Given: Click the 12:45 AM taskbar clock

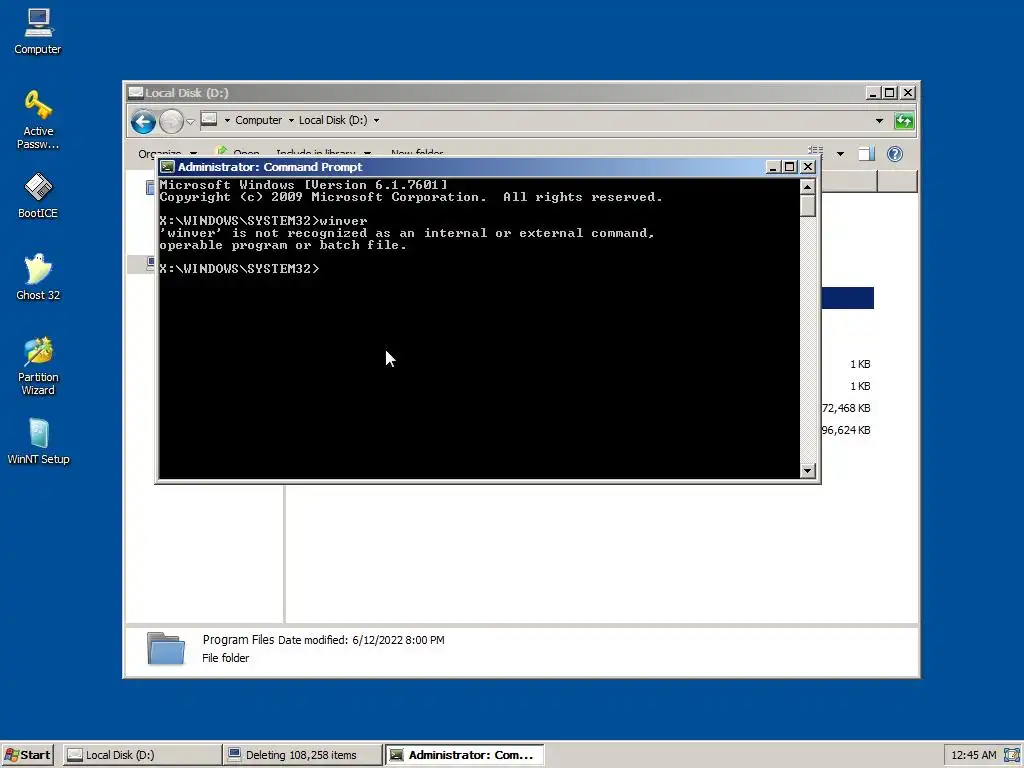Looking at the screenshot, I should pos(974,755).
